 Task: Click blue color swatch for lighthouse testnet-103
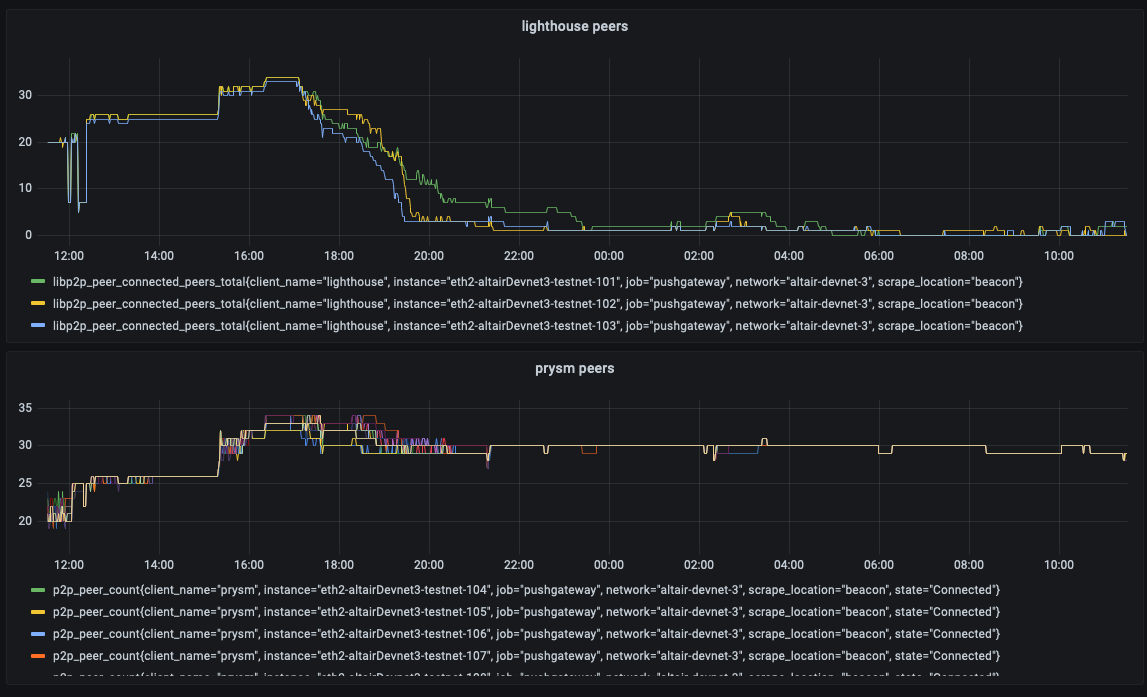click(39, 326)
